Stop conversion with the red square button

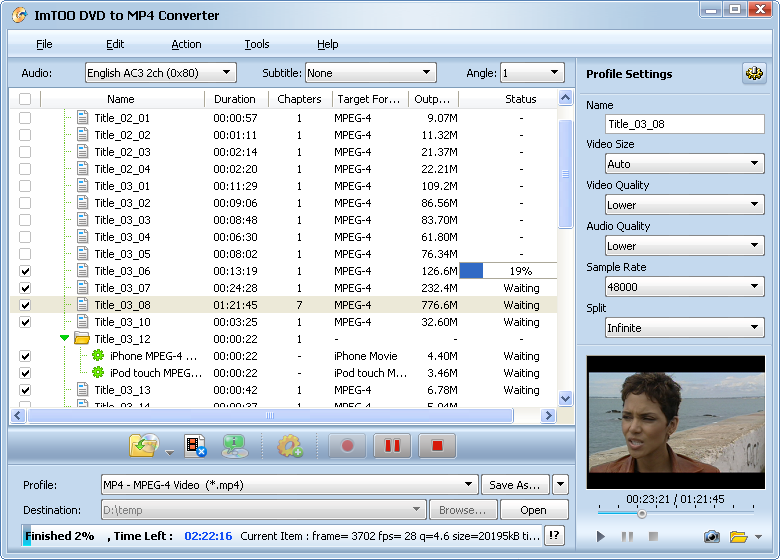click(437, 446)
